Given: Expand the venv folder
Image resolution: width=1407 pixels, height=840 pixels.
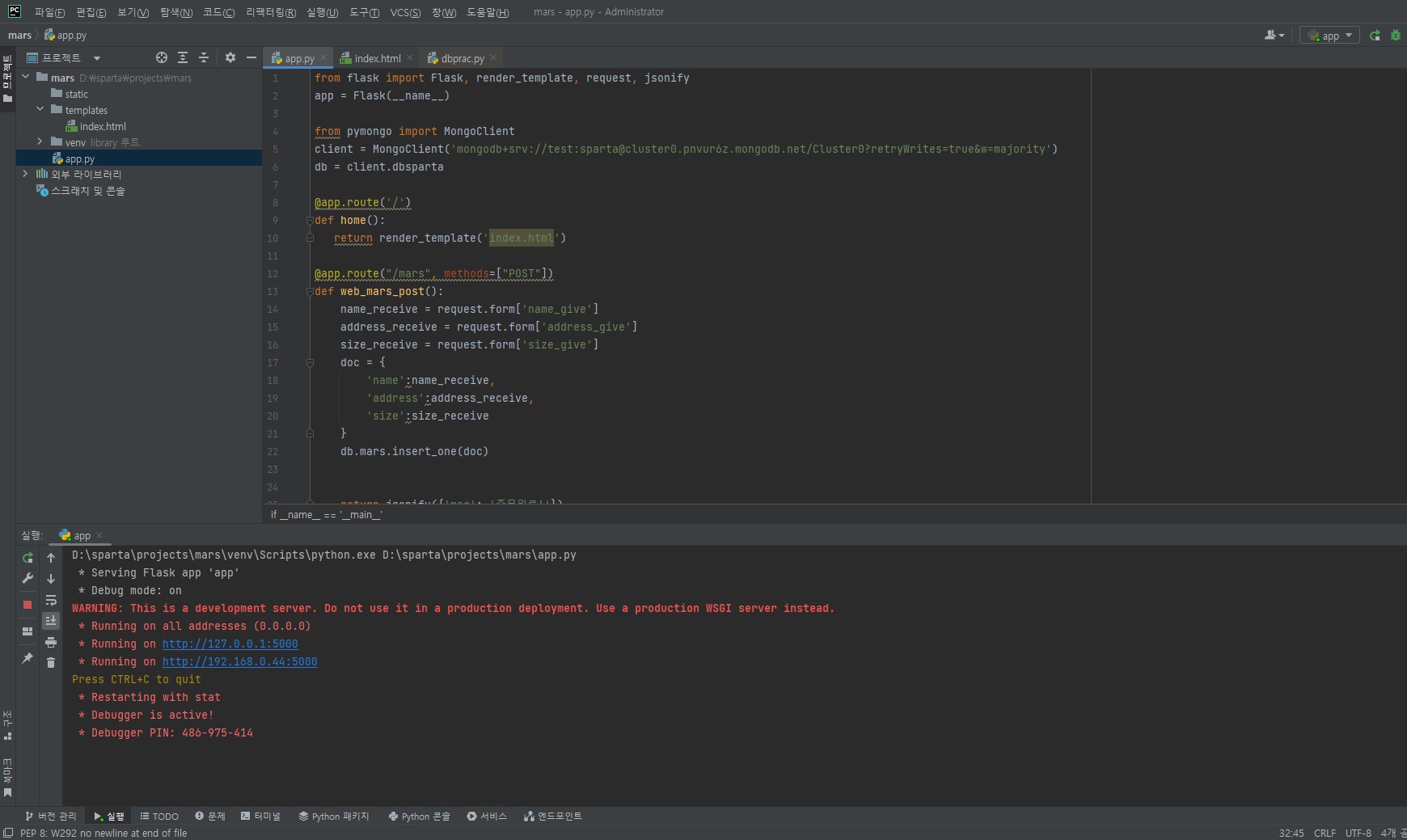Looking at the screenshot, I should (x=40, y=141).
